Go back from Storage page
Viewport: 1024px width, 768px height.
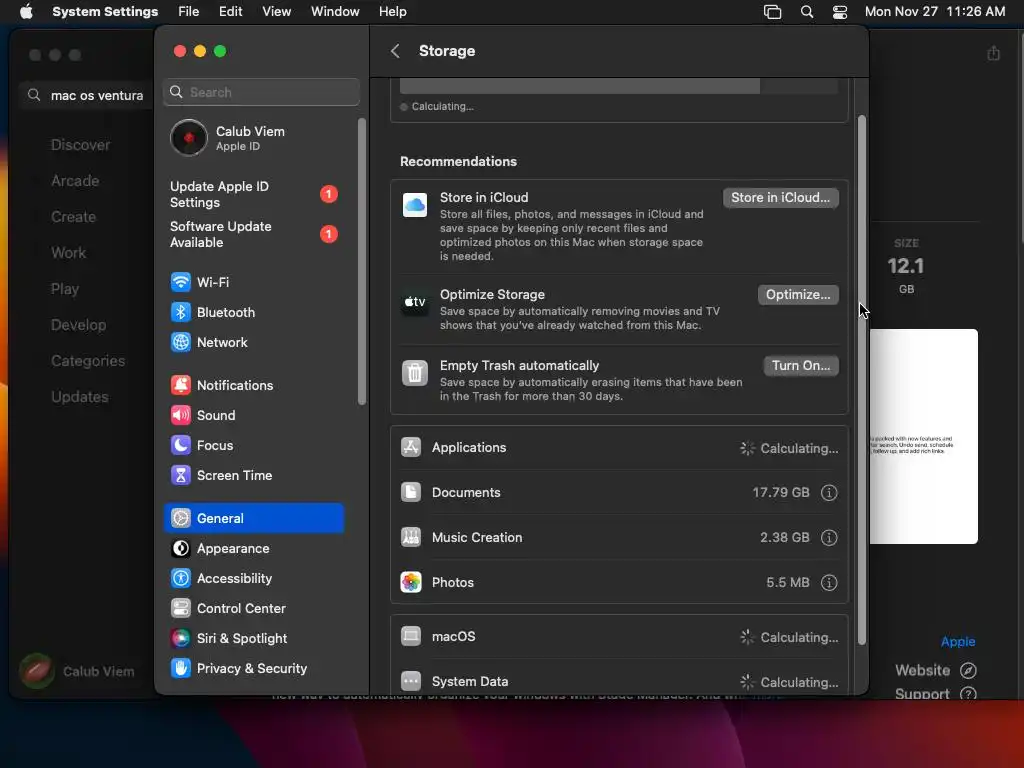[395, 51]
